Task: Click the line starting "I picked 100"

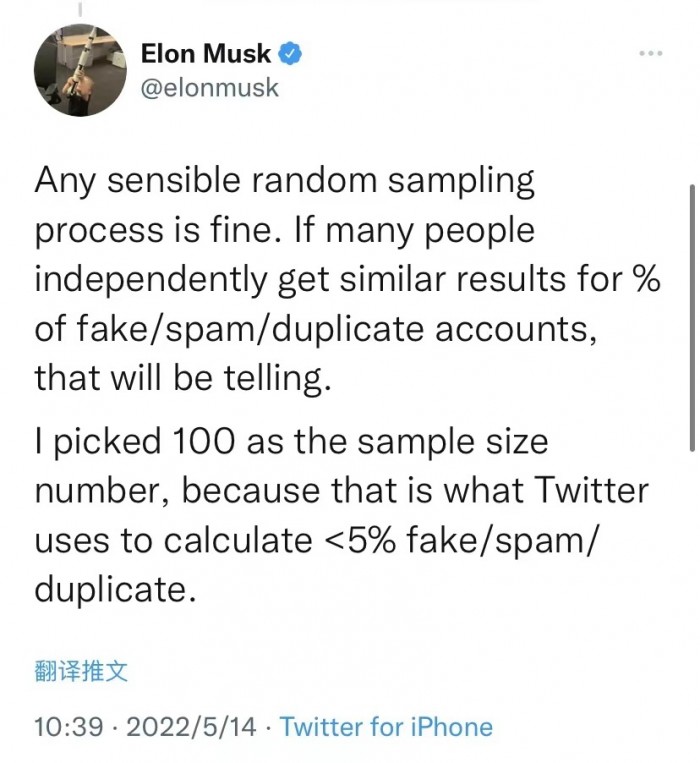Action: point(291,443)
